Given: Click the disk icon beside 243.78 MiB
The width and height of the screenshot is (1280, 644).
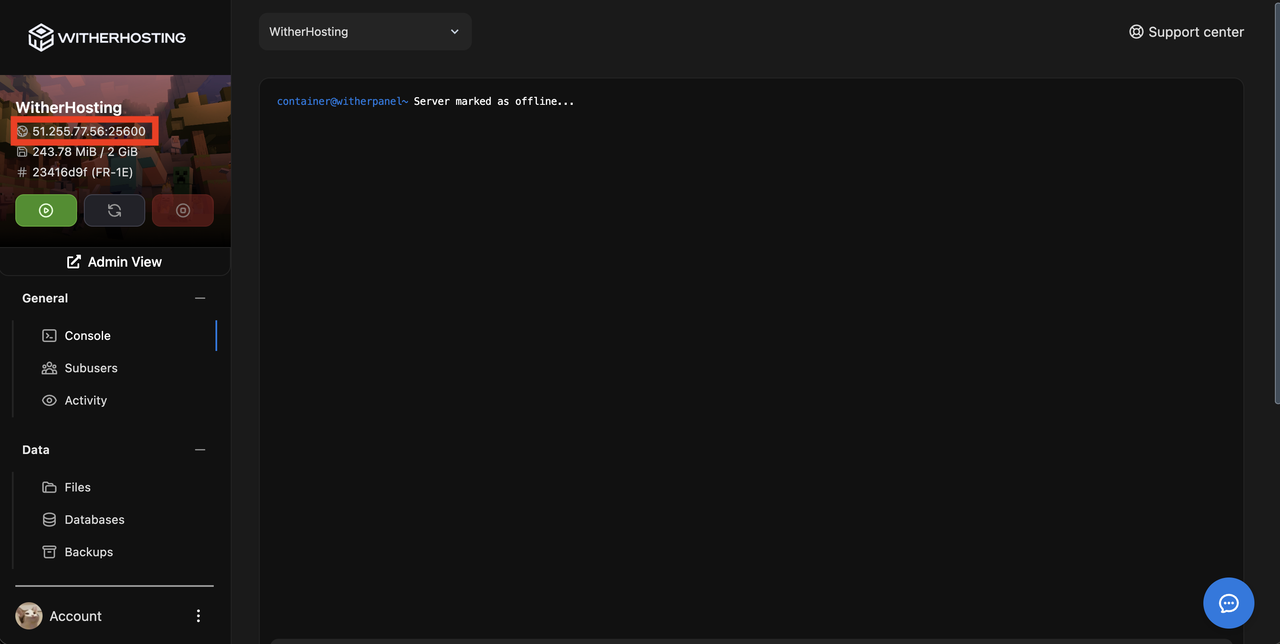Looking at the screenshot, I should 23,152.
